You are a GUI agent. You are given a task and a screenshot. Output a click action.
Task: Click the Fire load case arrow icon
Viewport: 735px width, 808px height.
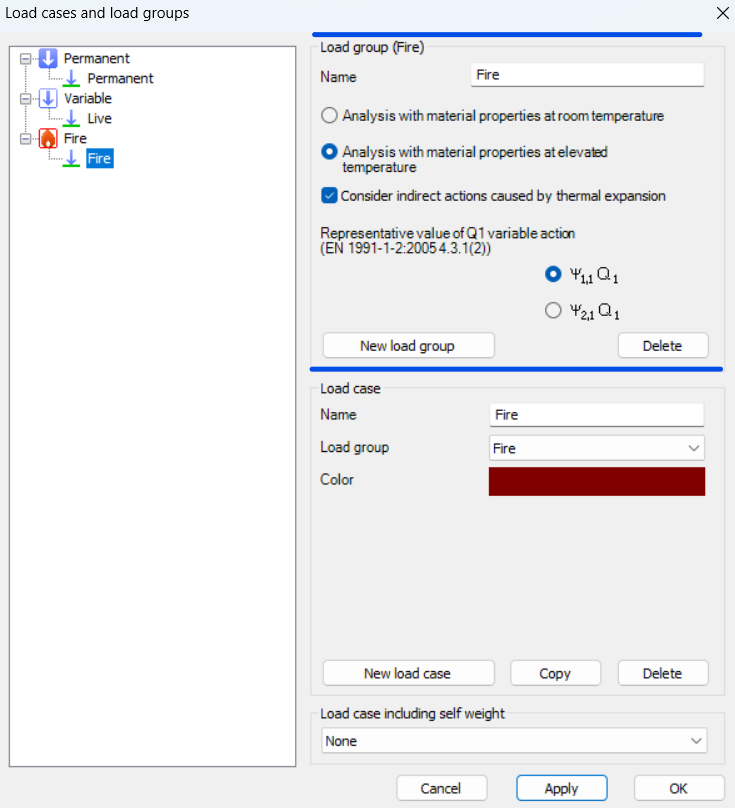click(x=71, y=158)
